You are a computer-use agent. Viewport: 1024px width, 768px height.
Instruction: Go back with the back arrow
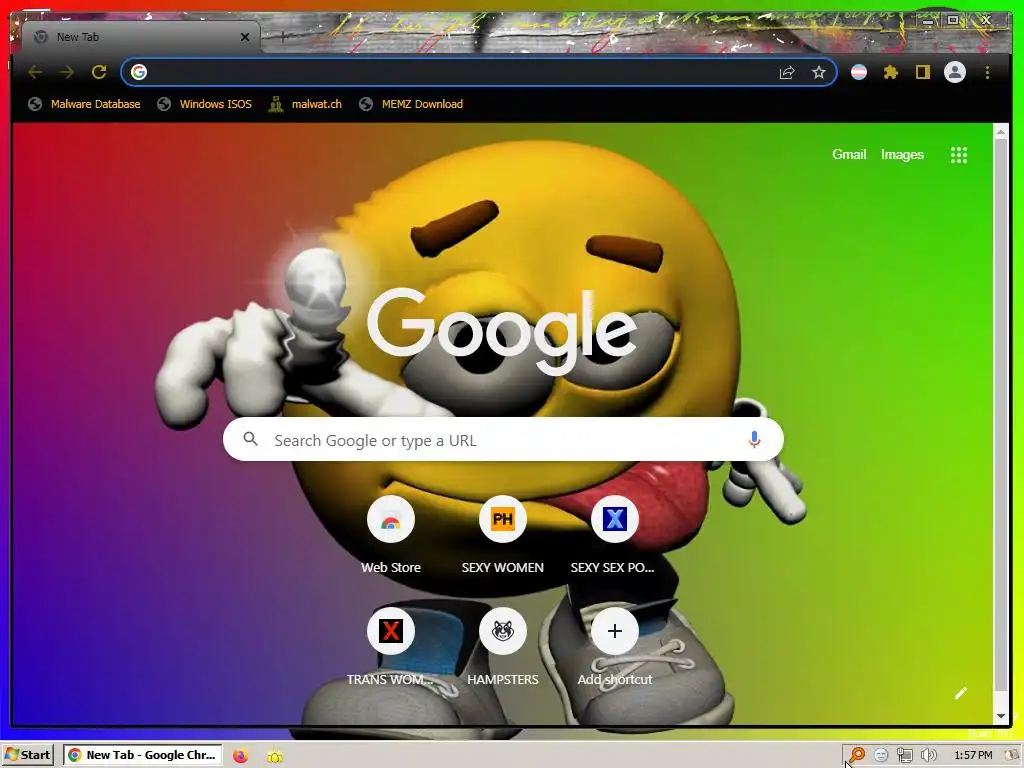click(35, 72)
